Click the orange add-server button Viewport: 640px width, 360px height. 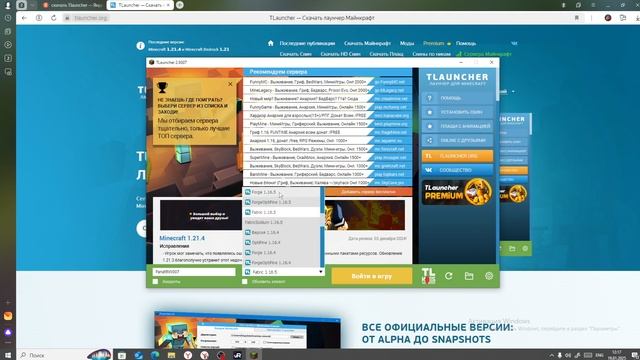[369, 191]
